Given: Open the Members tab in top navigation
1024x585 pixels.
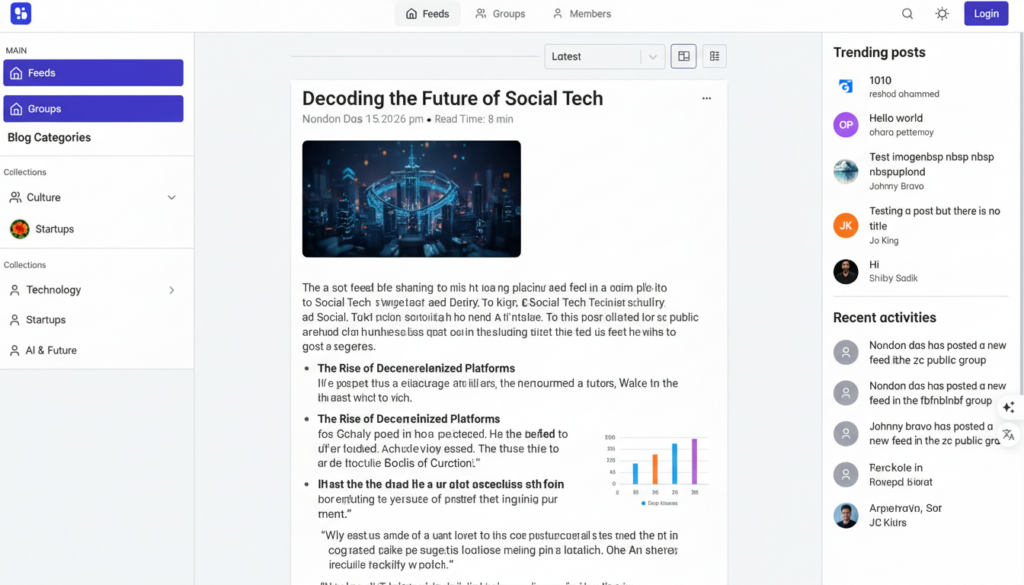Looking at the screenshot, I should [x=582, y=14].
